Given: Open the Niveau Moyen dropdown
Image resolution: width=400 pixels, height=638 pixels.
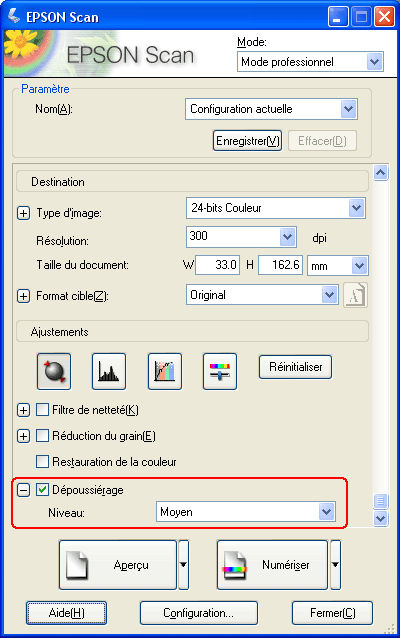Looking at the screenshot, I should (246, 511).
